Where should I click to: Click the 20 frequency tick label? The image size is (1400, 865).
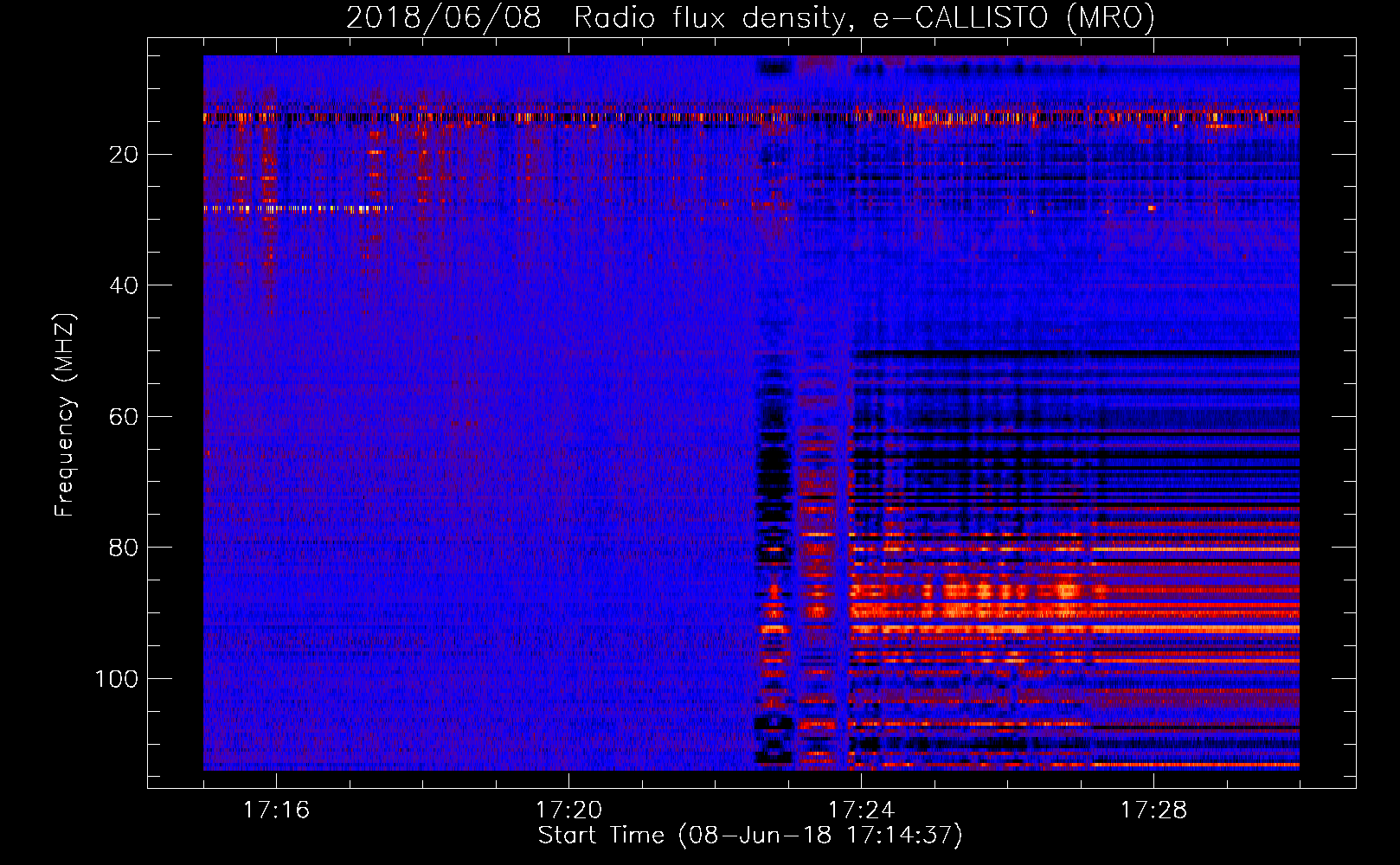coord(124,155)
